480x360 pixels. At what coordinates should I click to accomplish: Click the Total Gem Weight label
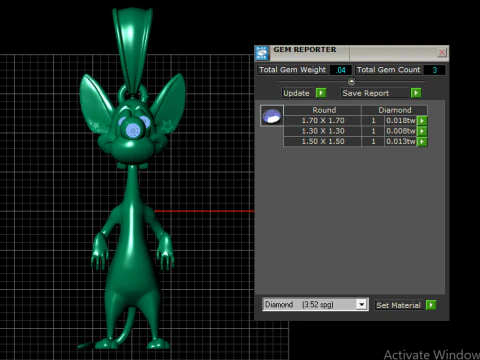point(293,70)
